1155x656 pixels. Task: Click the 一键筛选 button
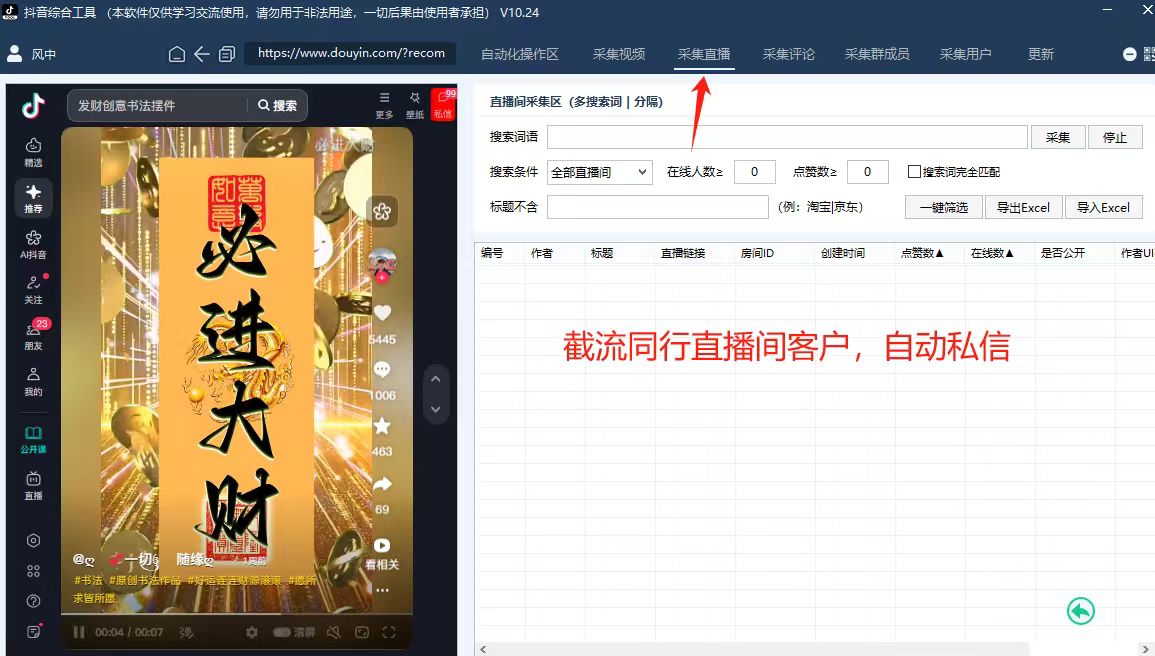click(x=943, y=207)
